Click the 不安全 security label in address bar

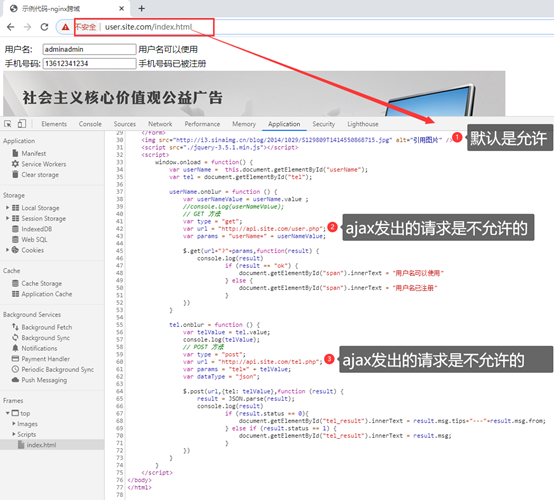(x=86, y=27)
